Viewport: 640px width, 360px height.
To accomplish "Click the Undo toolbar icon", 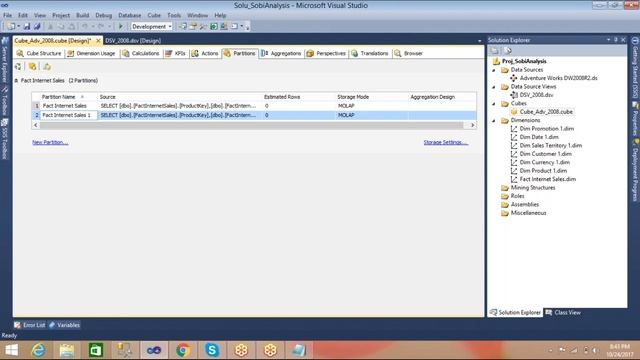I will click(x=85, y=27).
